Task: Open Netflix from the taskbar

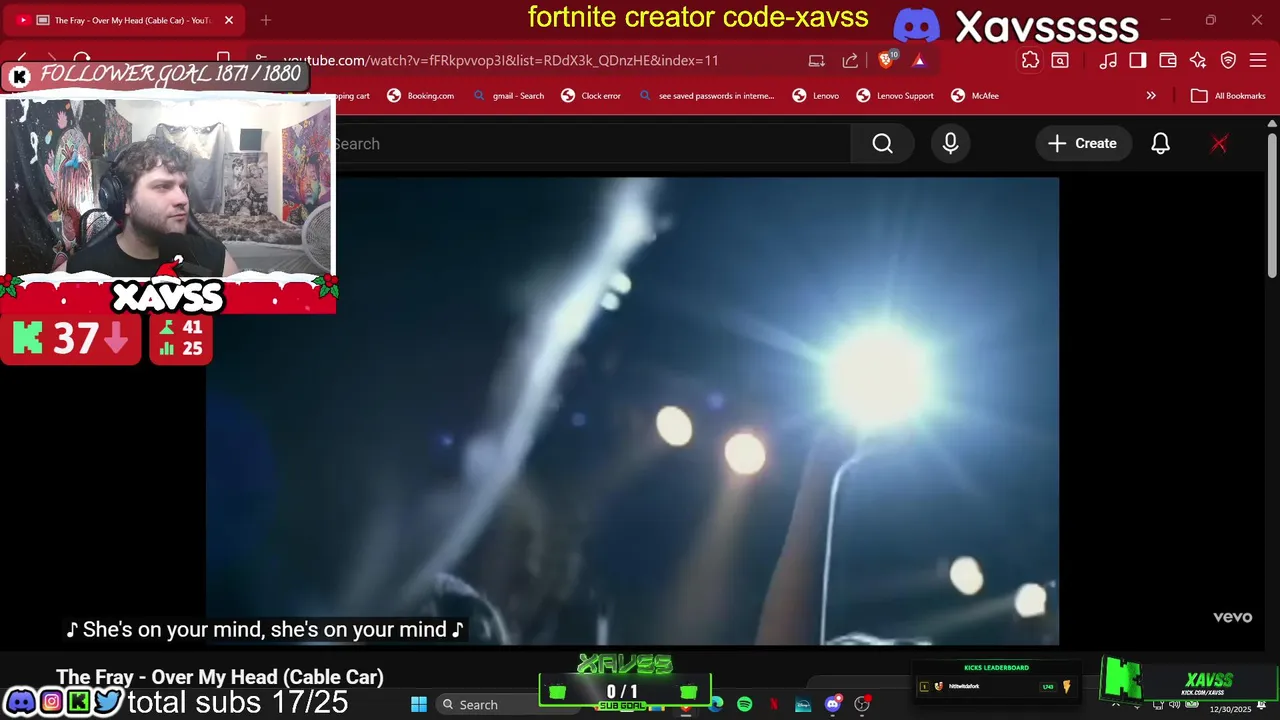Action: (774, 704)
